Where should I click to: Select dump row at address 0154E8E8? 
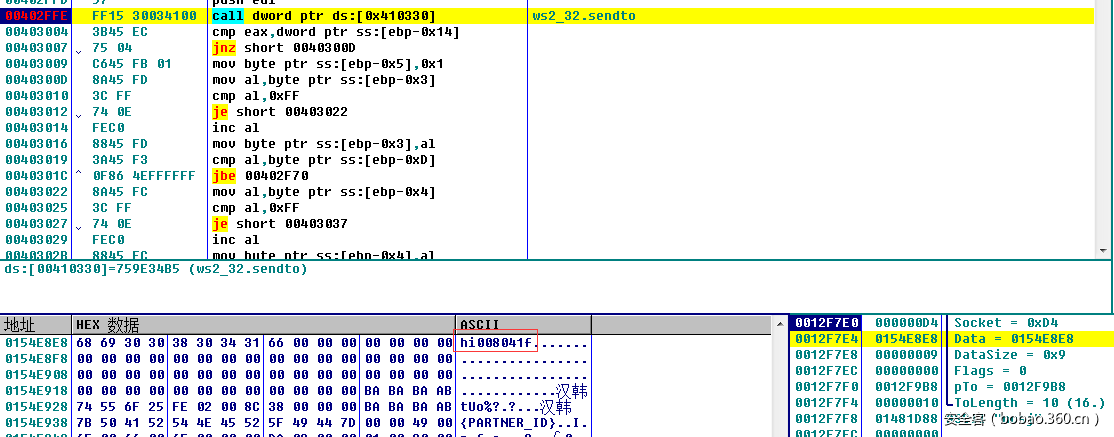(36, 343)
